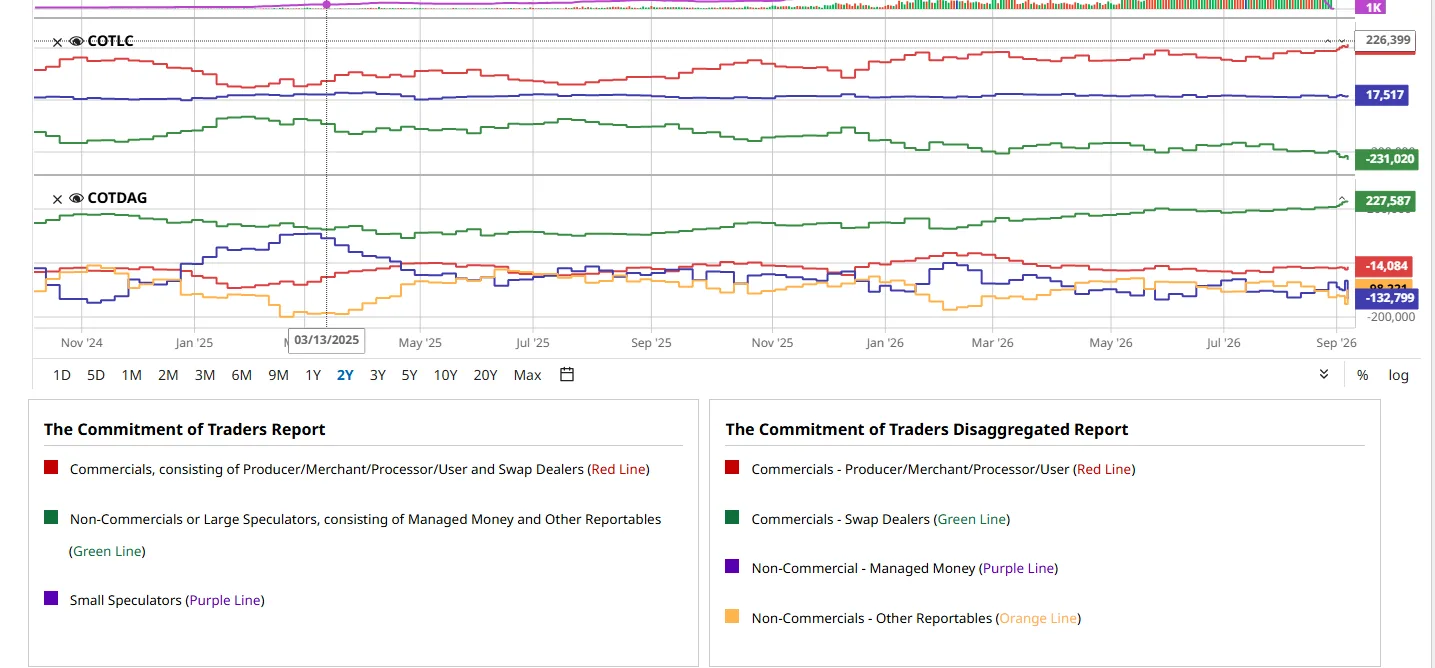The width and height of the screenshot is (1435, 668).
Task: Switch the chart range to 2M
Action: tap(168, 376)
